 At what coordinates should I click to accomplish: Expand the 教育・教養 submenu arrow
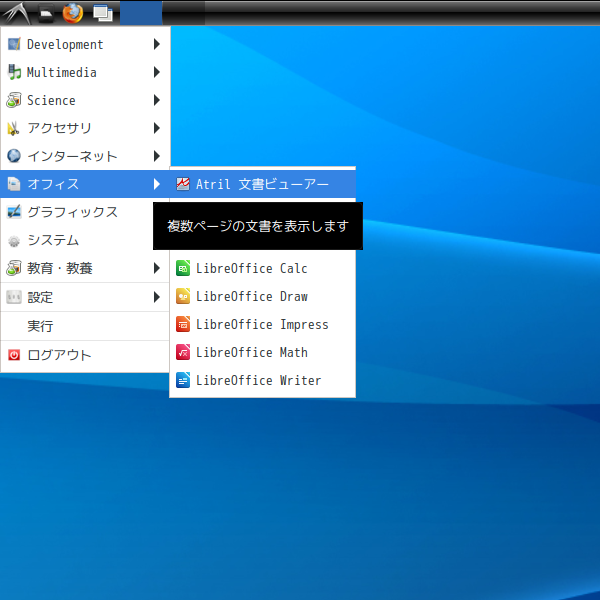click(x=157, y=268)
